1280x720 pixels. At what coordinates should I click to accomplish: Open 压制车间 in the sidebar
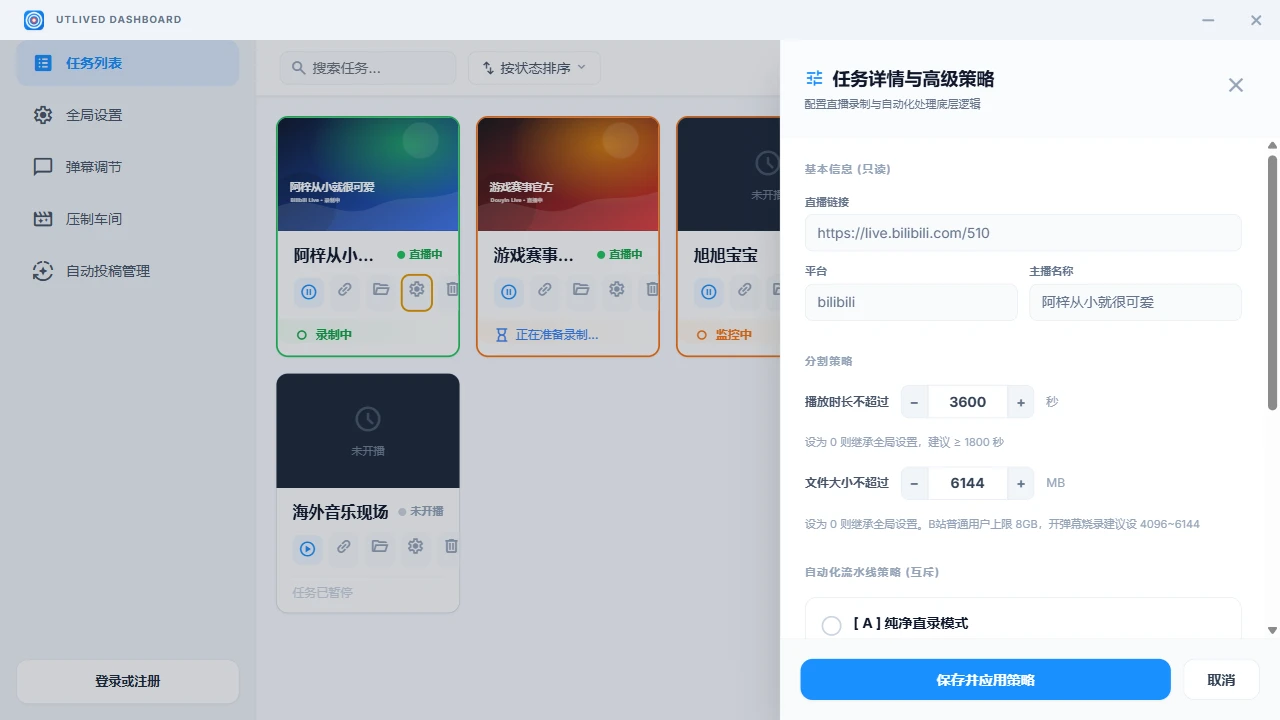(x=128, y=219)
